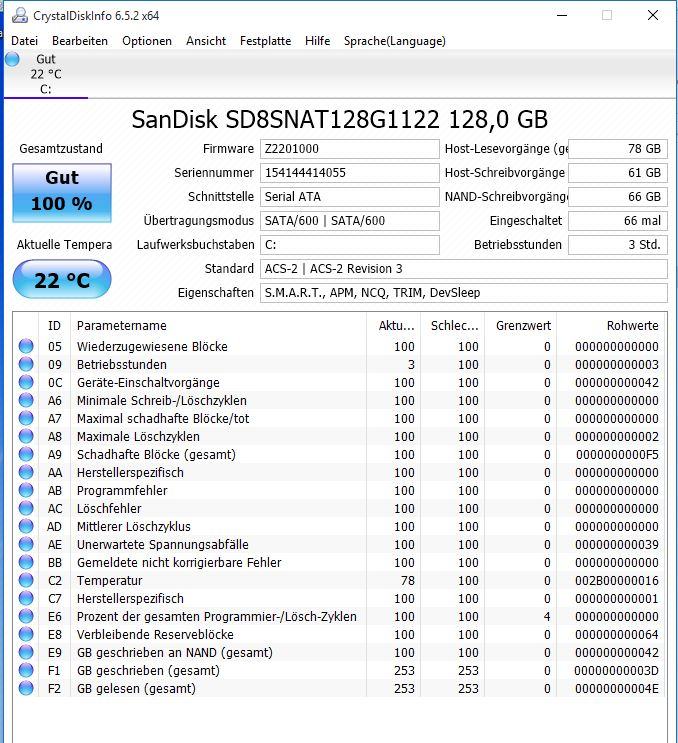Select the Temperatur parameter name

pyautogui.click(x=109, y=580)
